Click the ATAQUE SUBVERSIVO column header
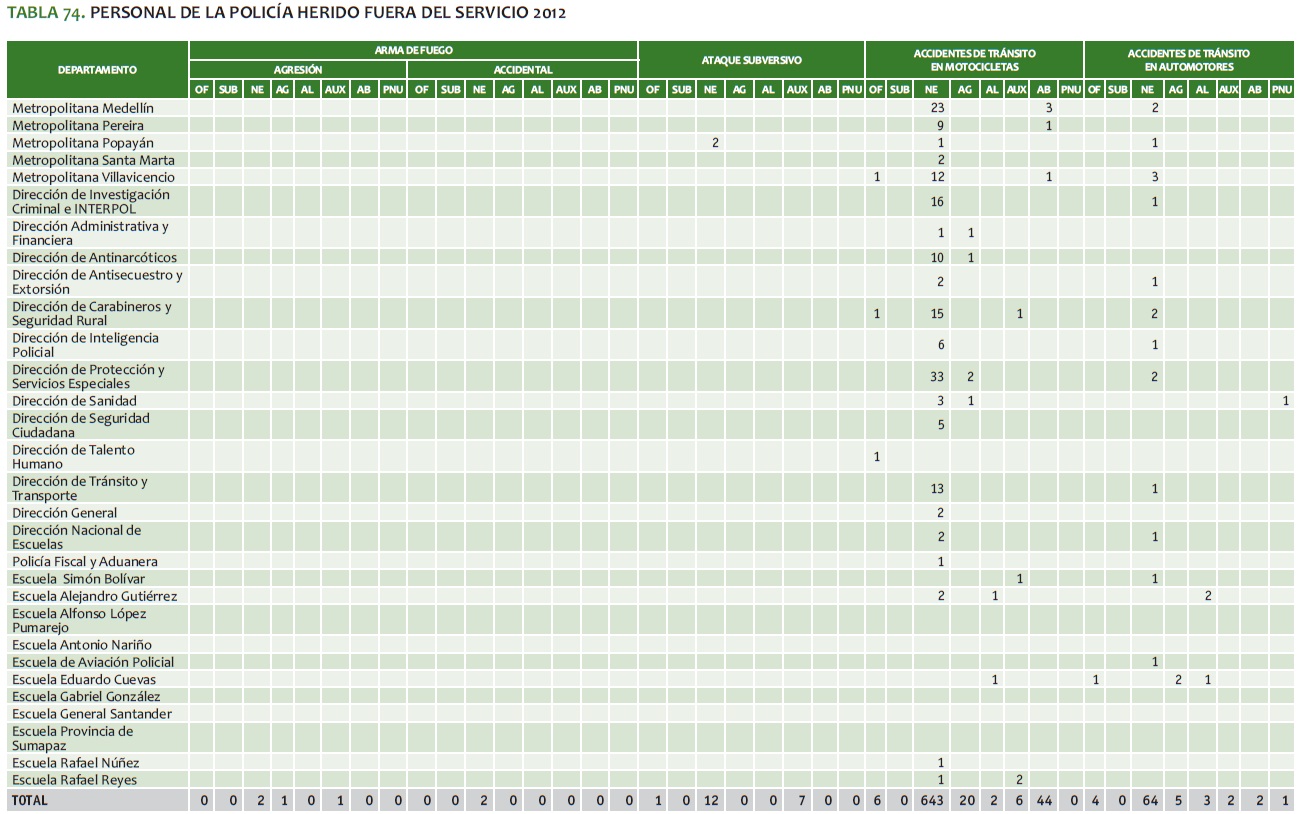The image size is (1299, 814). point(751,60)
